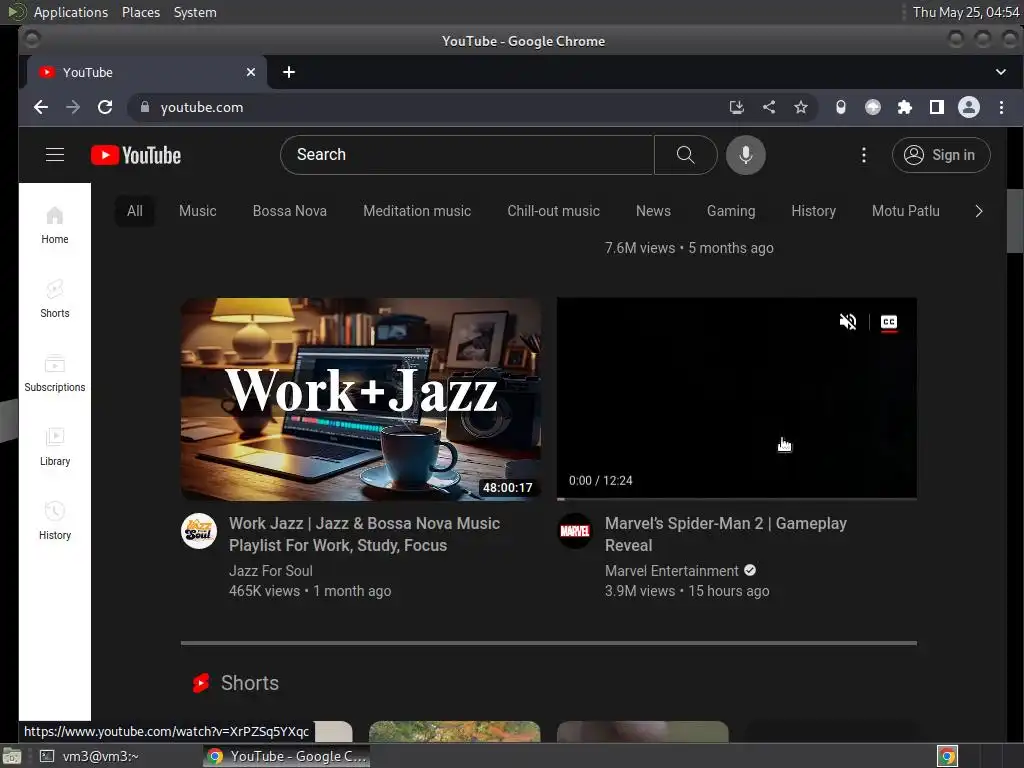
Task: Select the Motu Patlu filter chip
Action: (x=905, y=211)
